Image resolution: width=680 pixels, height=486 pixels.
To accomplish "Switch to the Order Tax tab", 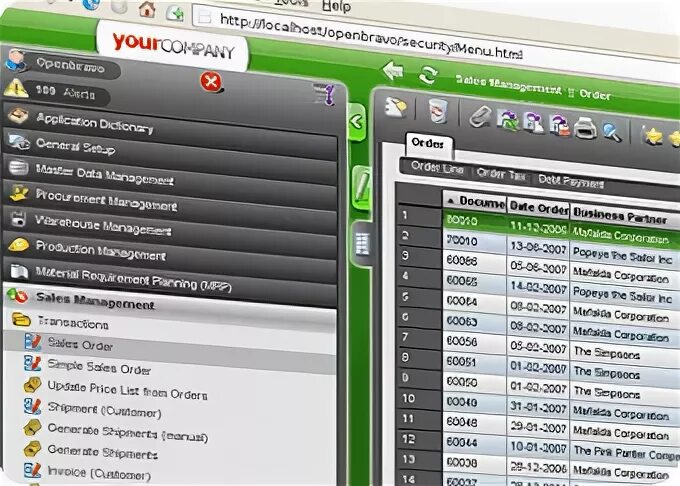I will [x=501, y=174].
